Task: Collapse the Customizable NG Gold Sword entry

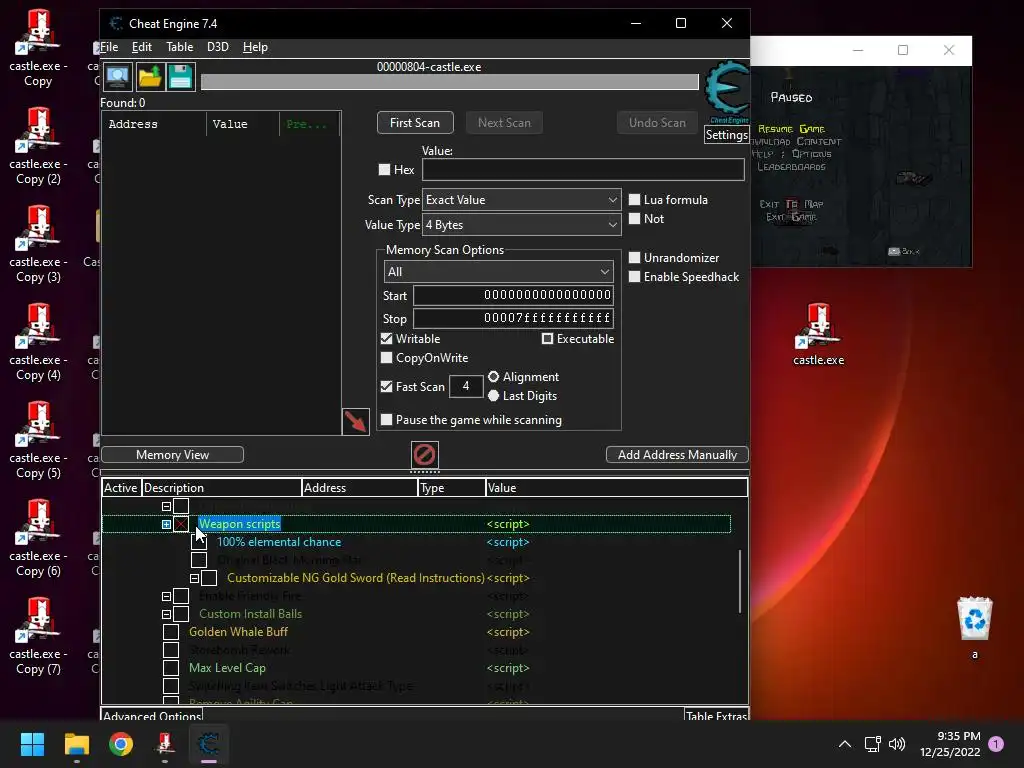Action: coord(194,579)
